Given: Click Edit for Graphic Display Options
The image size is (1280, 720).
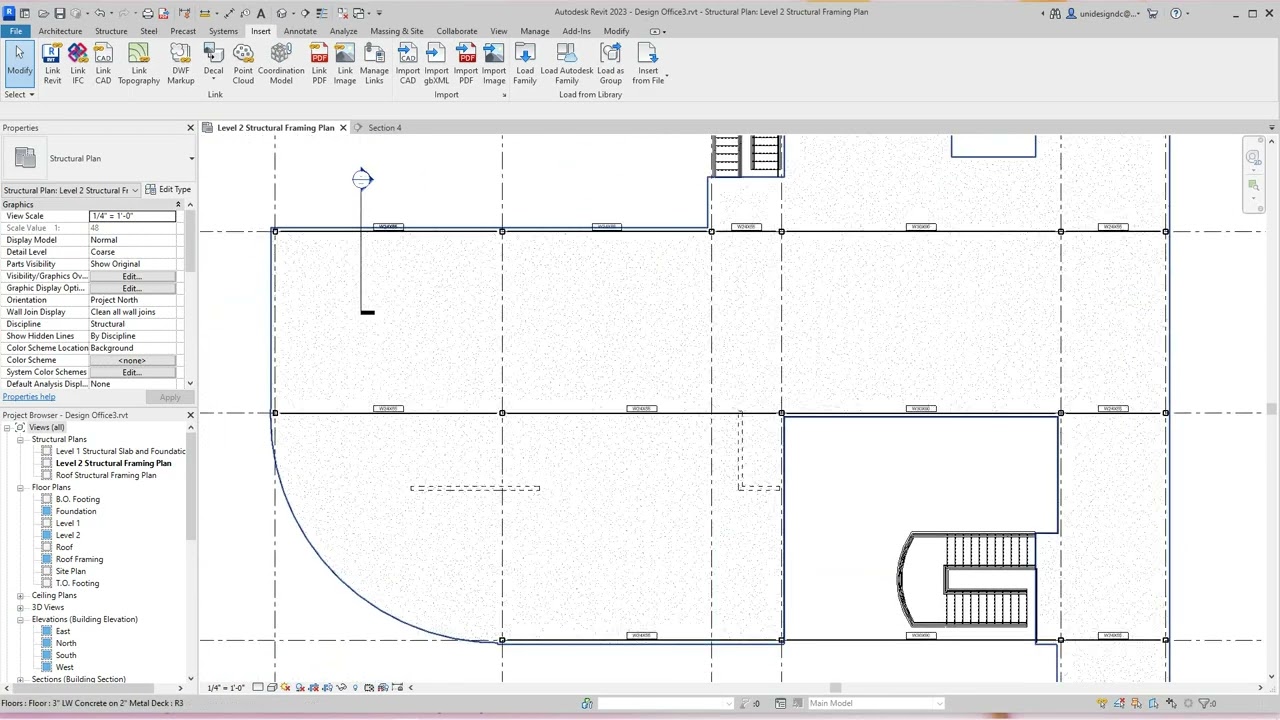Looking at the screenshot, I should pyautogui.click(x=132, y=288).
